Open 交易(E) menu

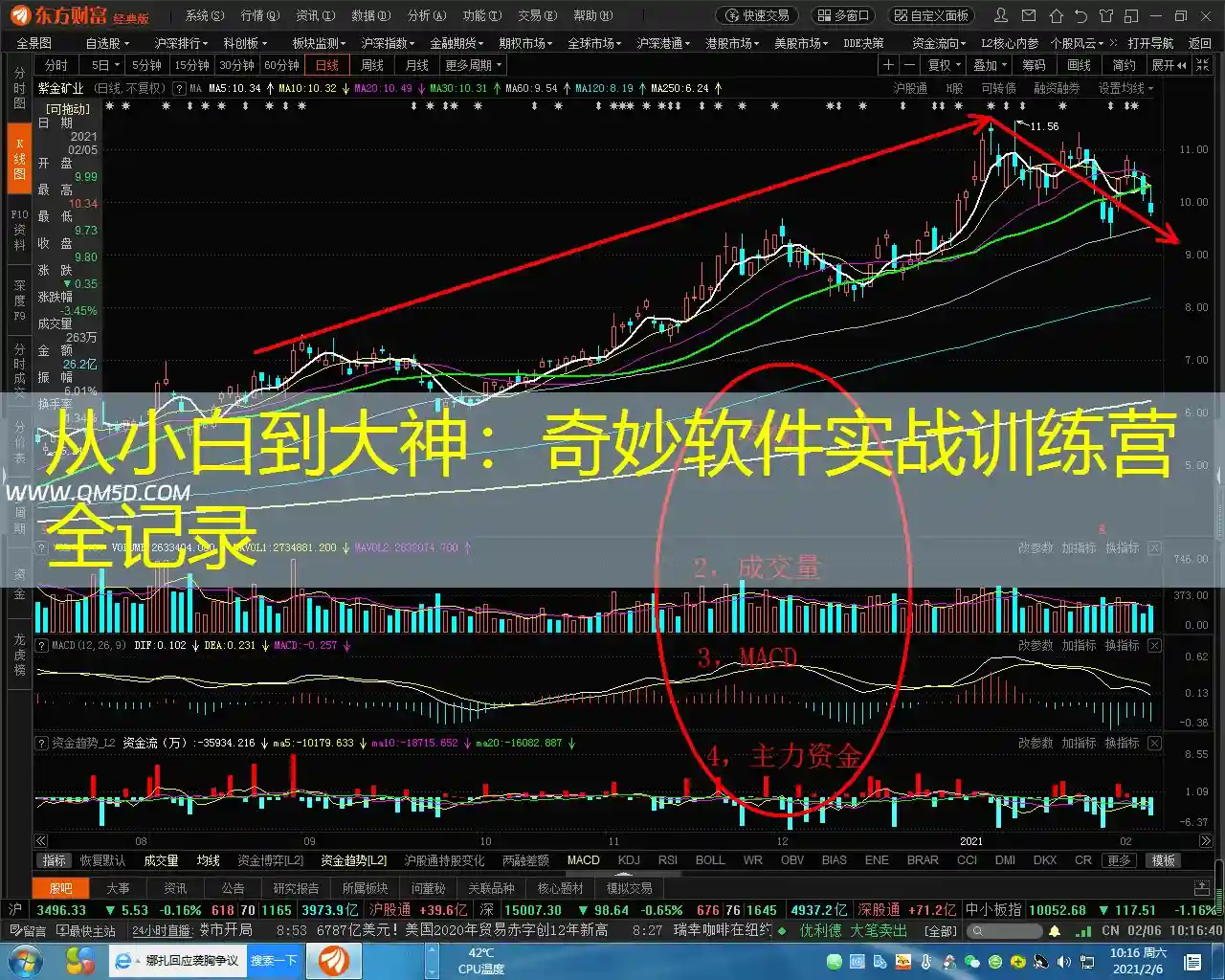(x=537, y=15)
